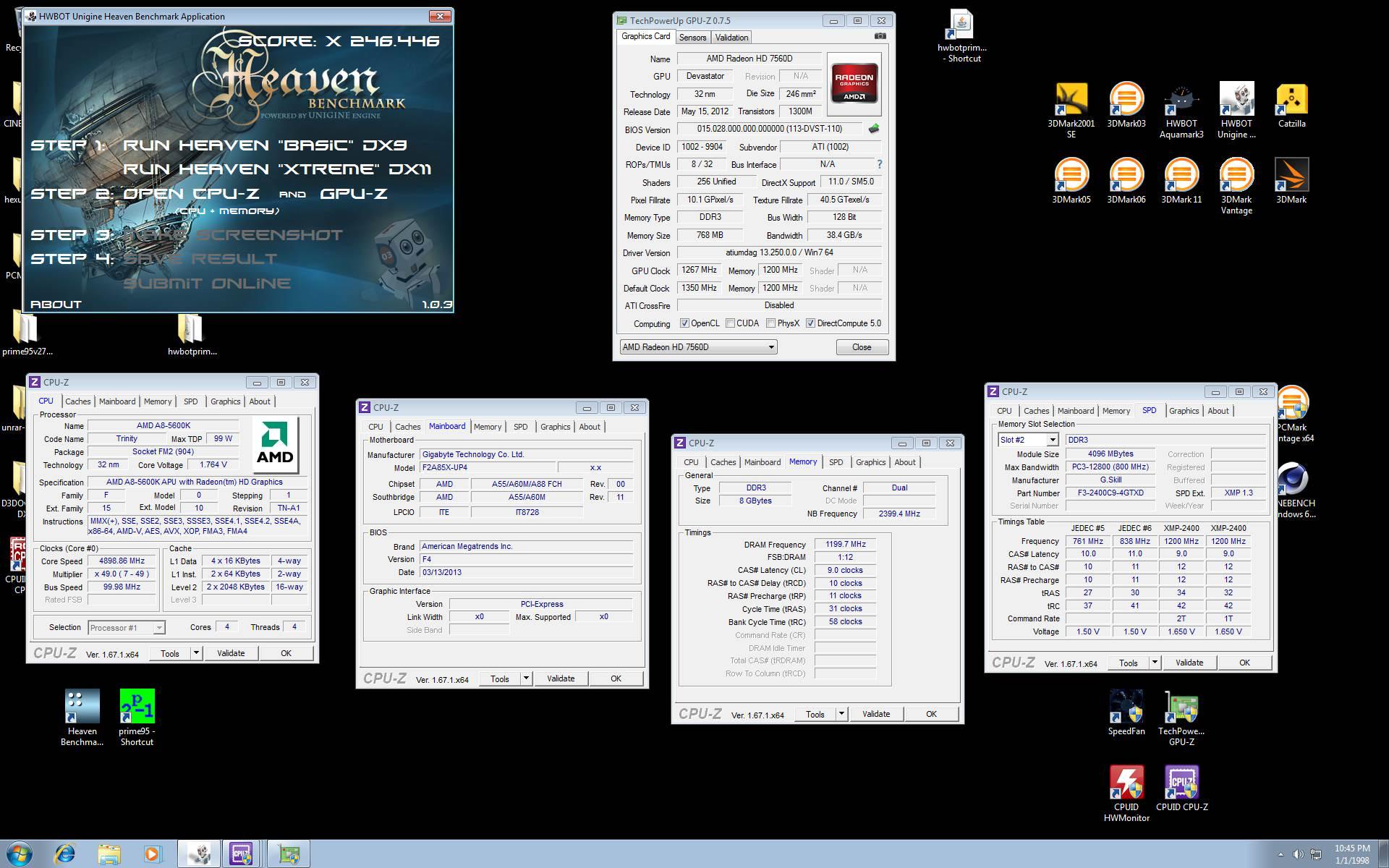Screen dimensions: 1389x868
Task: Expand Tools arrow in CPU-Z SPD window
Action: coord(1155,663)
